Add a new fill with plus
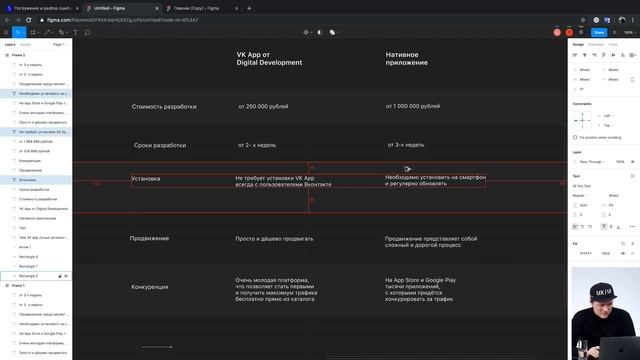Viewport: 640px width, 360px height. [x=633, y=244]
